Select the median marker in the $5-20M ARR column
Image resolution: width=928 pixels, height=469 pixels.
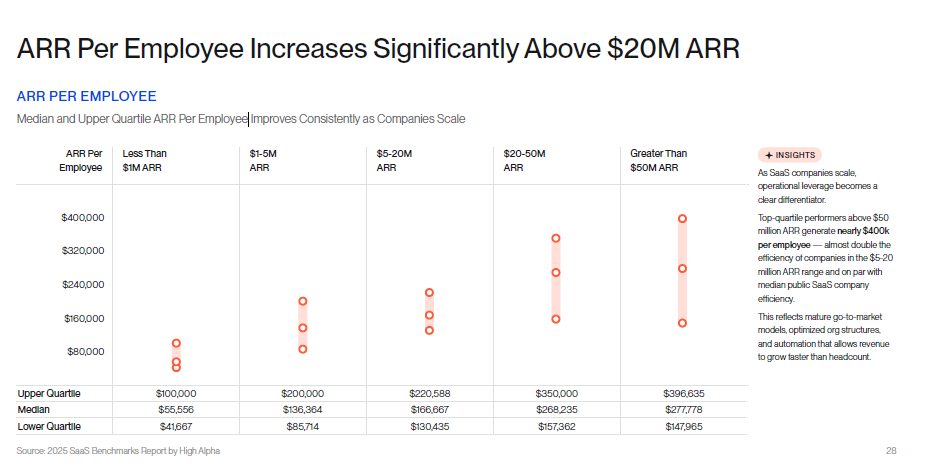429,315
